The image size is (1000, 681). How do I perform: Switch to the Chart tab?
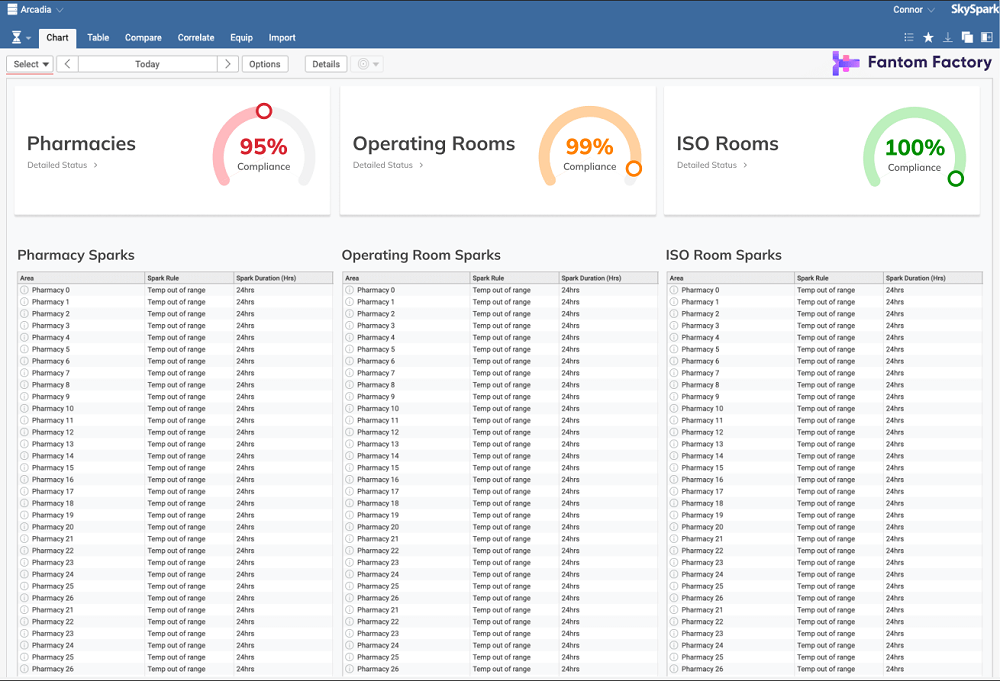click(x=57, y=38)
